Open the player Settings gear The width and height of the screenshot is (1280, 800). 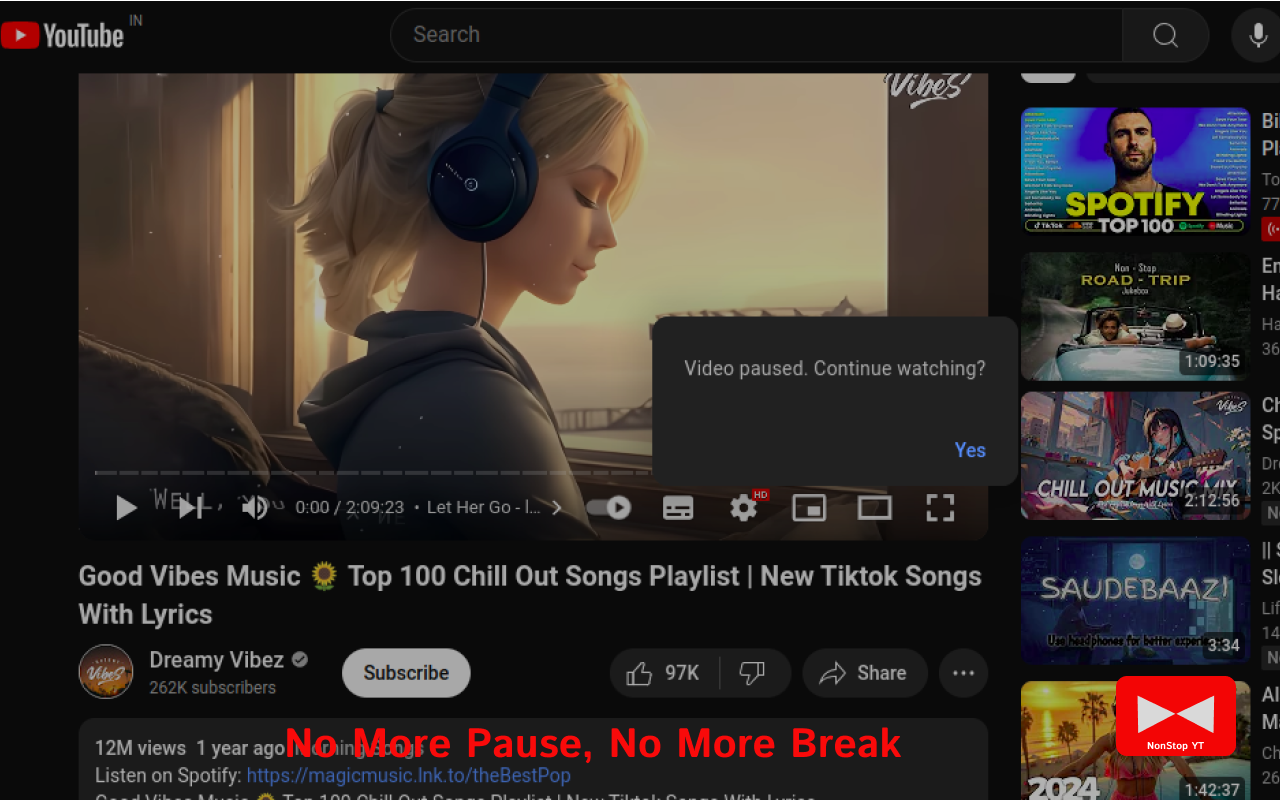point(742,508)
